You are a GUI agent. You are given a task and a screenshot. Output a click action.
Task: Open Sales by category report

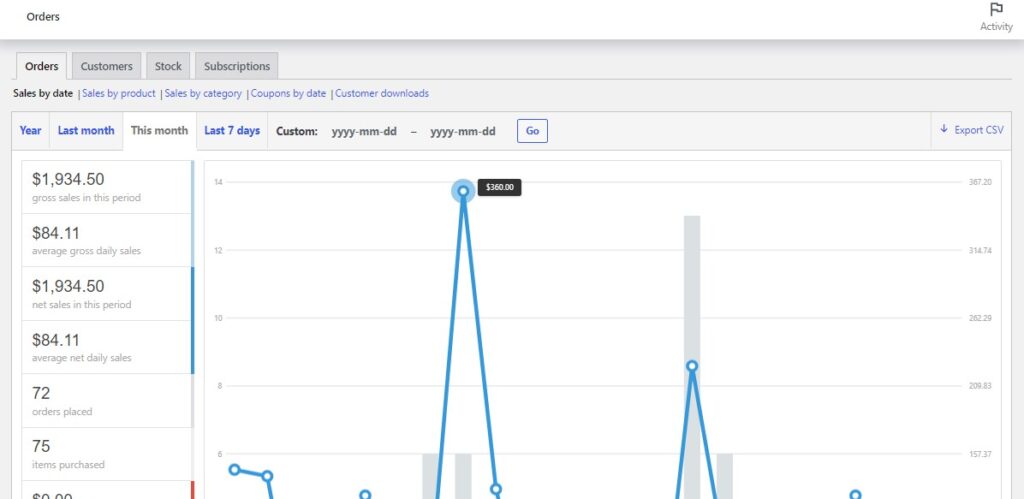[x=203, y=93]
